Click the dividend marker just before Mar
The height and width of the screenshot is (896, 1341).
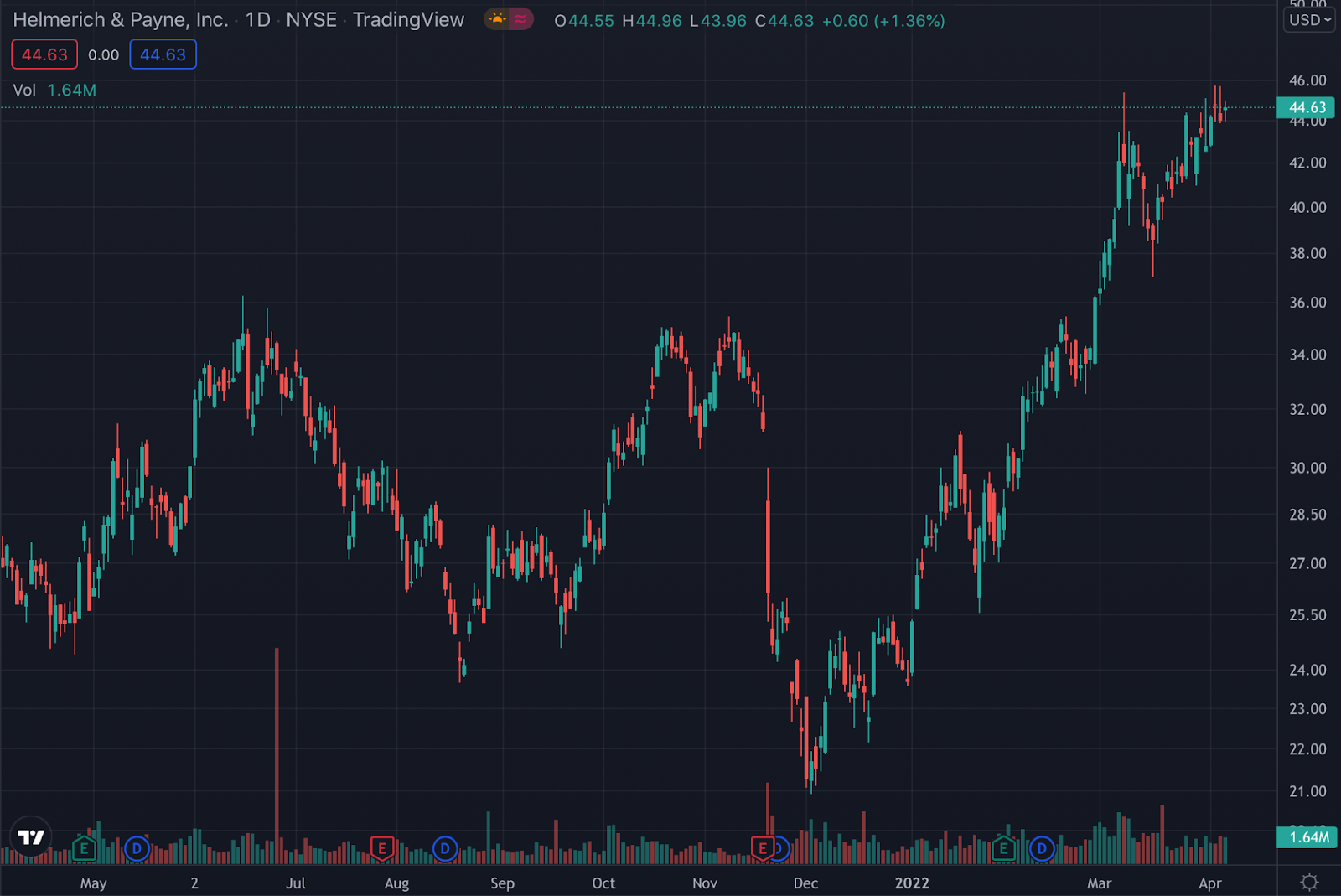(x=1042, y=849)
